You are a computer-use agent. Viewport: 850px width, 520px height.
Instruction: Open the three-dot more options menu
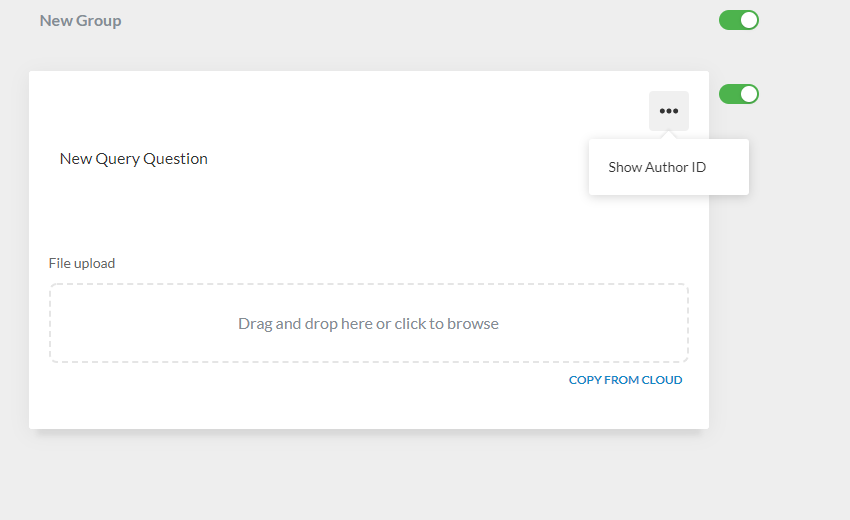(668, 111)
